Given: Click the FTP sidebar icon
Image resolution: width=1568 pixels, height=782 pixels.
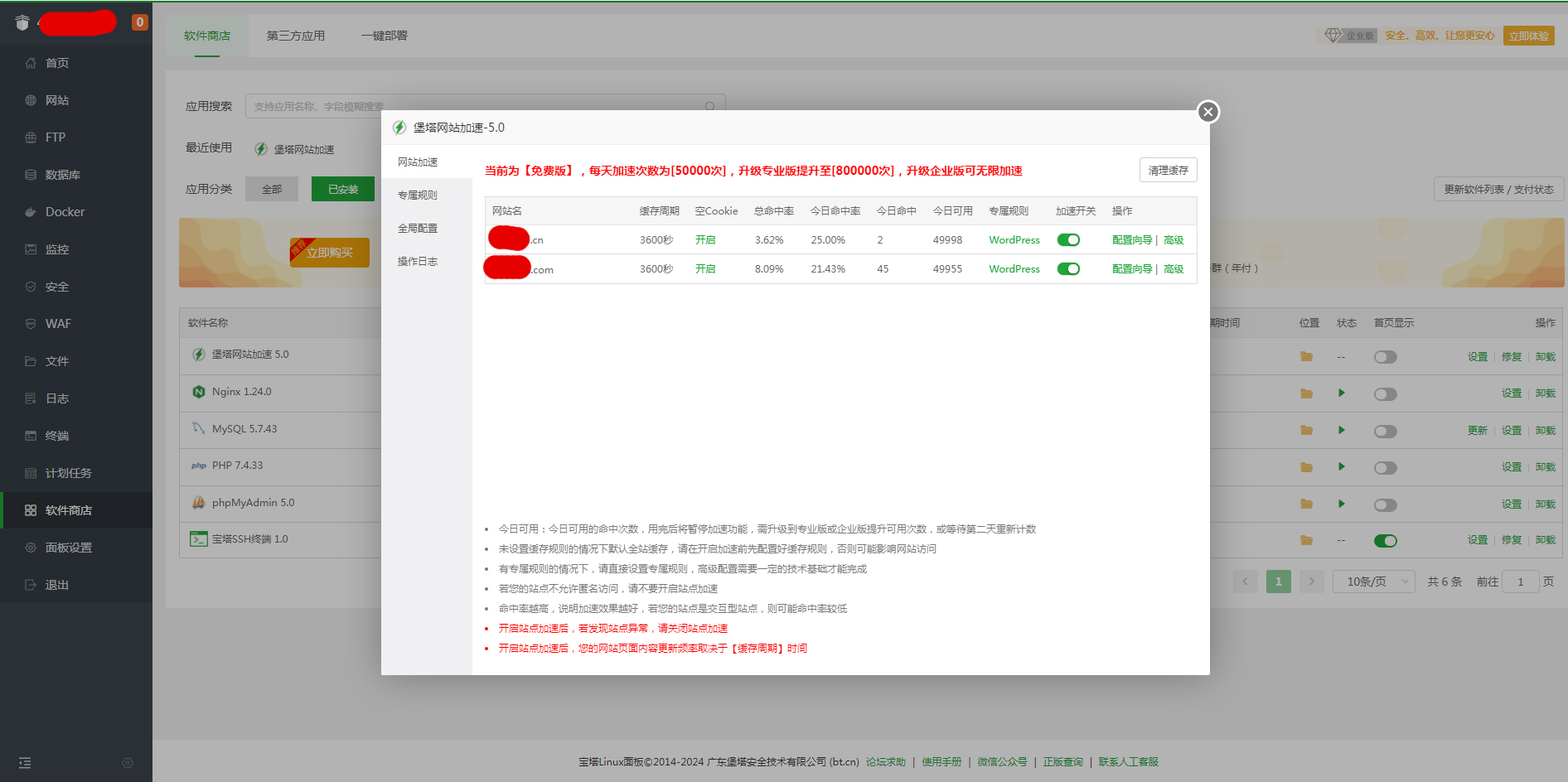Looking at the screenshot, I should [31, 138].
